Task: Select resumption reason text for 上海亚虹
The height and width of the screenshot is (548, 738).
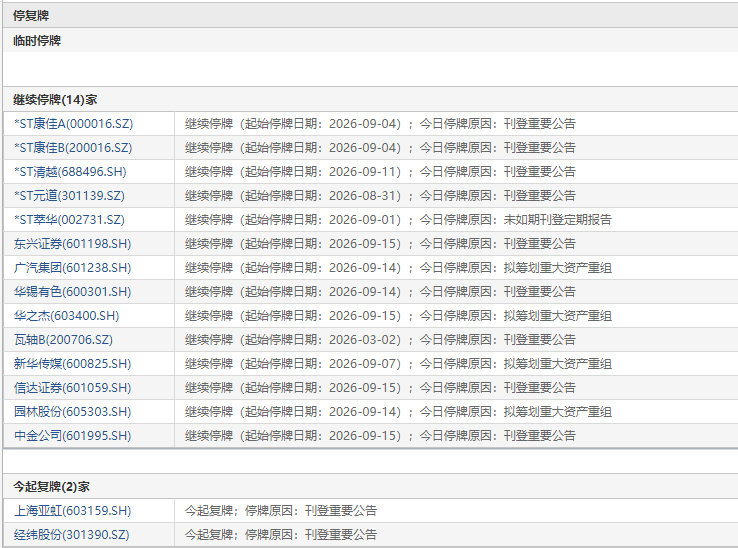Action: (x=281, y=511)
